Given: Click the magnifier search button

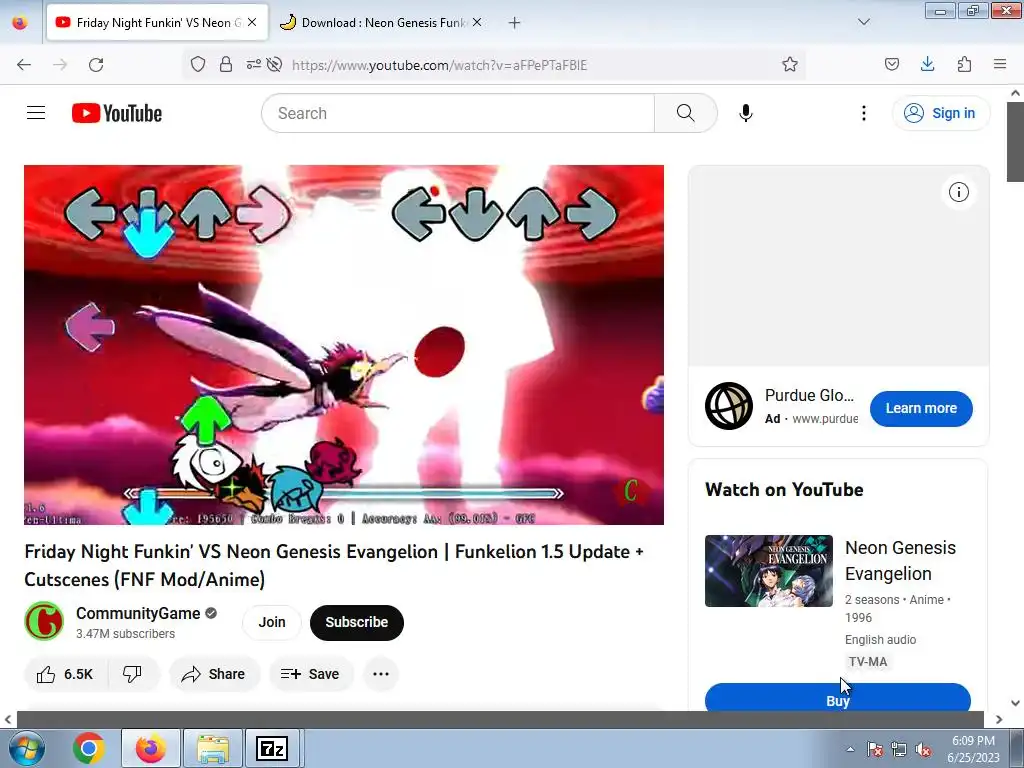Looking at the screenshot, I should pos(685,113).
